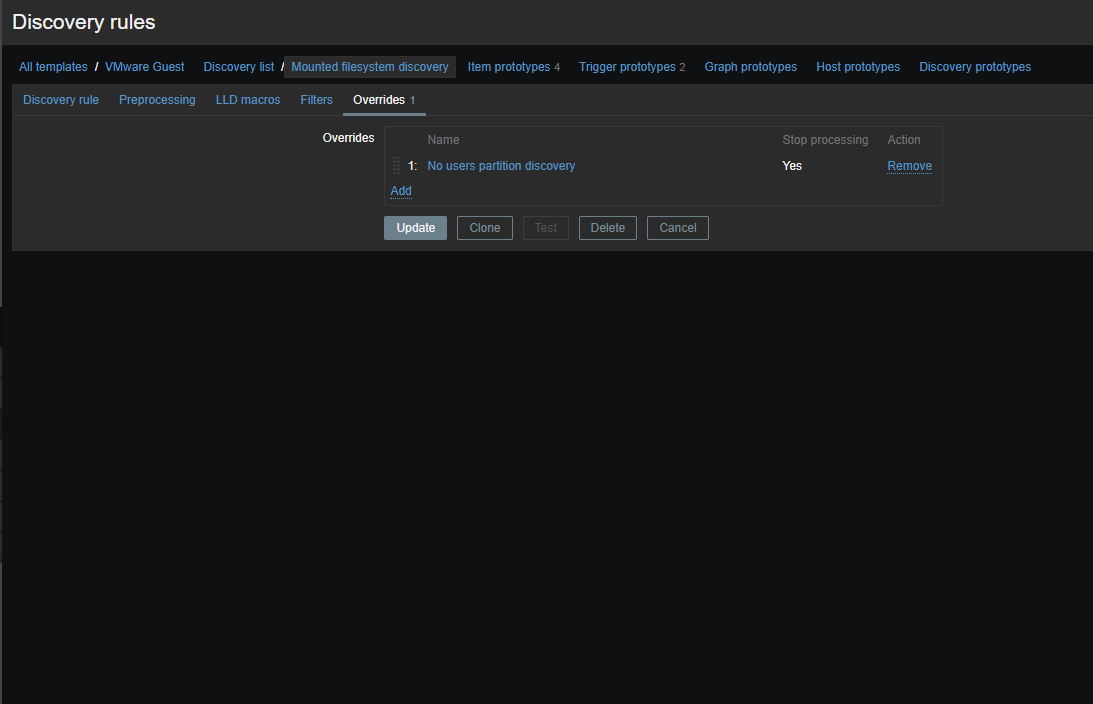Add a new override
Viewport: 1093px width, 704px height.
coord(401,191)
